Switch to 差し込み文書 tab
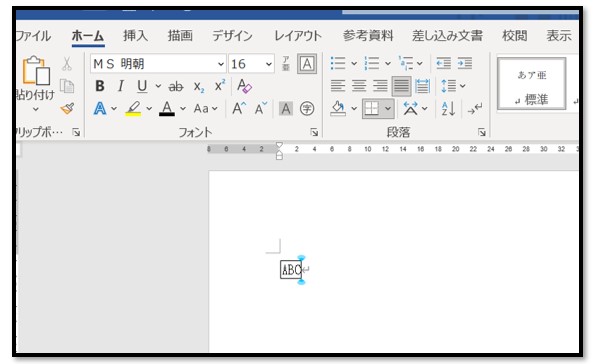 pos(447,36)
